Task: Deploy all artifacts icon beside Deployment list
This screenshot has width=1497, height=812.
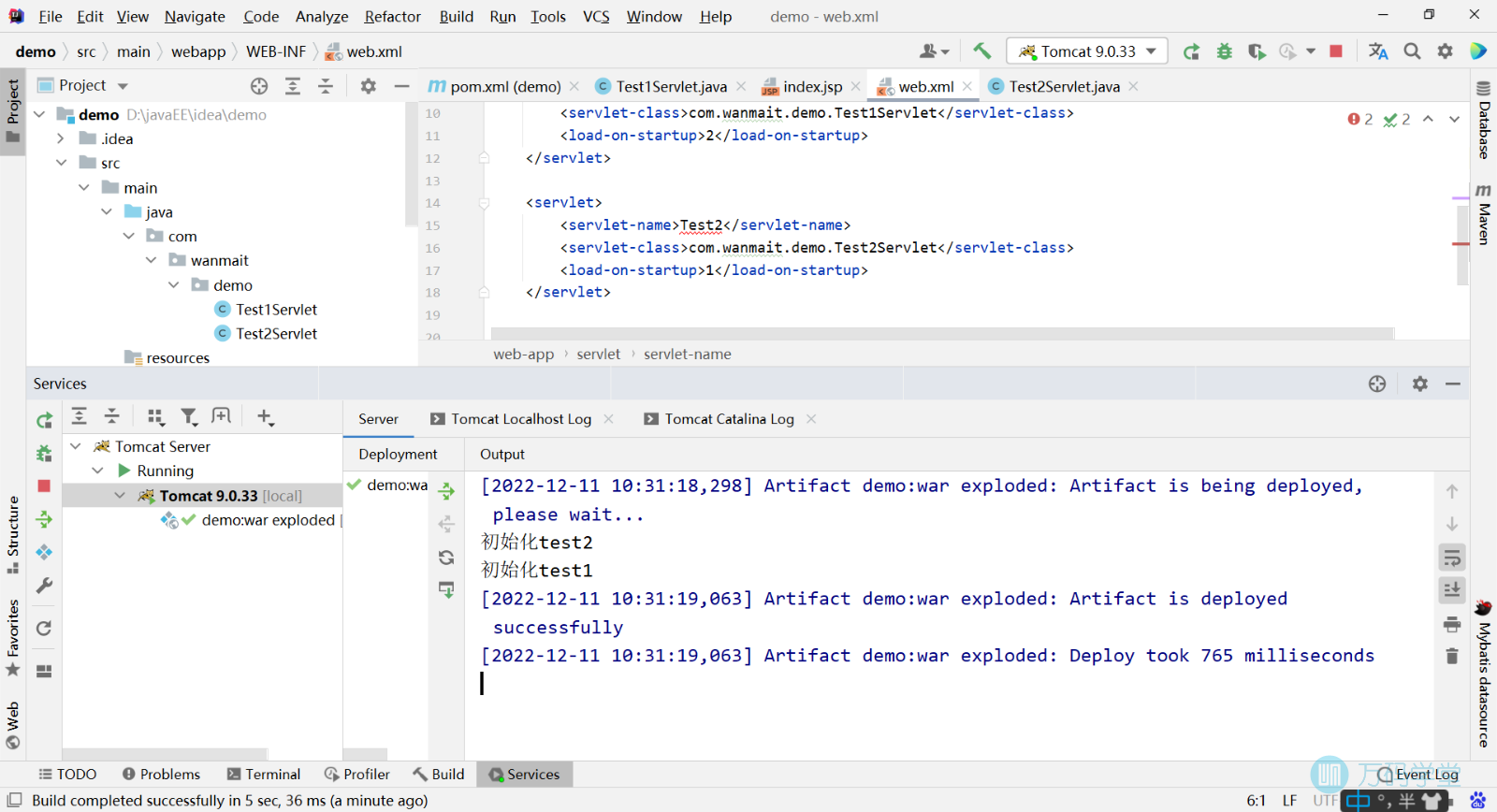Action: (x=447, y=491)
